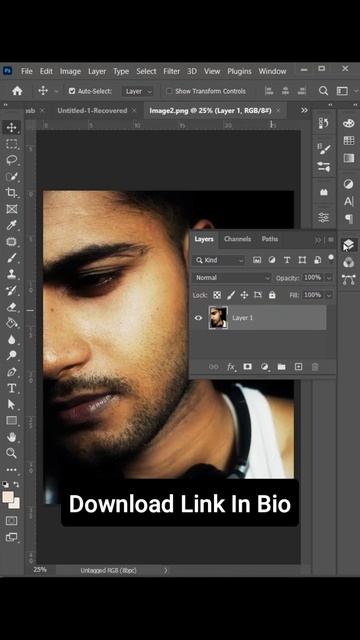Switch to Untitled-1-Recovered document tab
This screenshot has height=640, width=360.
pyautogui.click(x=92, y=110)
